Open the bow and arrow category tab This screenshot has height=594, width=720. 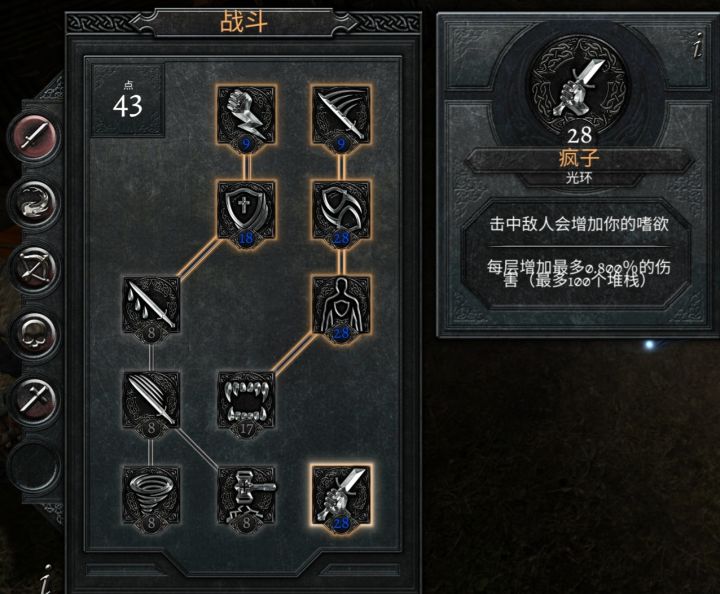click(x=35, y=268)
